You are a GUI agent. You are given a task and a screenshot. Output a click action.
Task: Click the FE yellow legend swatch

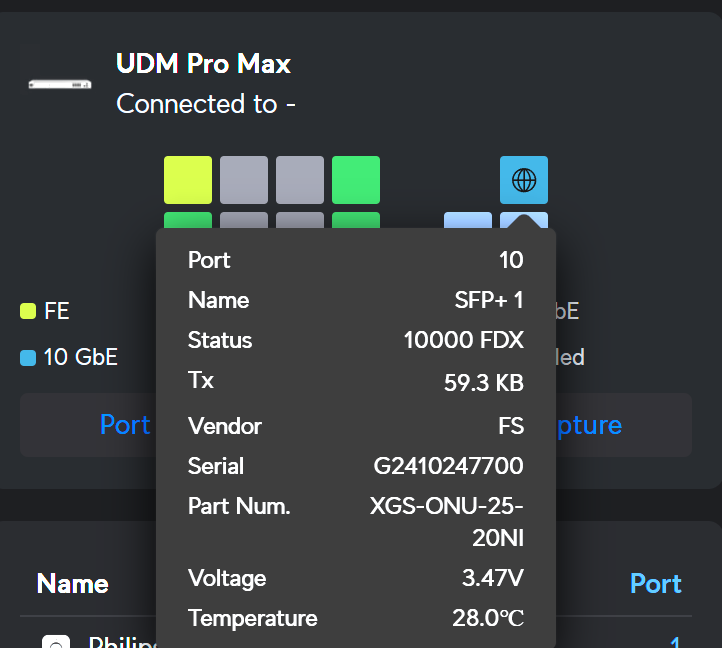click(x=28, y=311)
